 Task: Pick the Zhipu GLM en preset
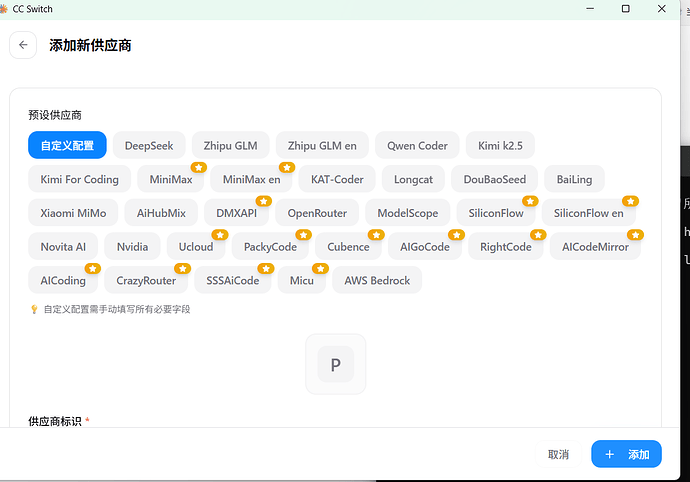point(322,145)
